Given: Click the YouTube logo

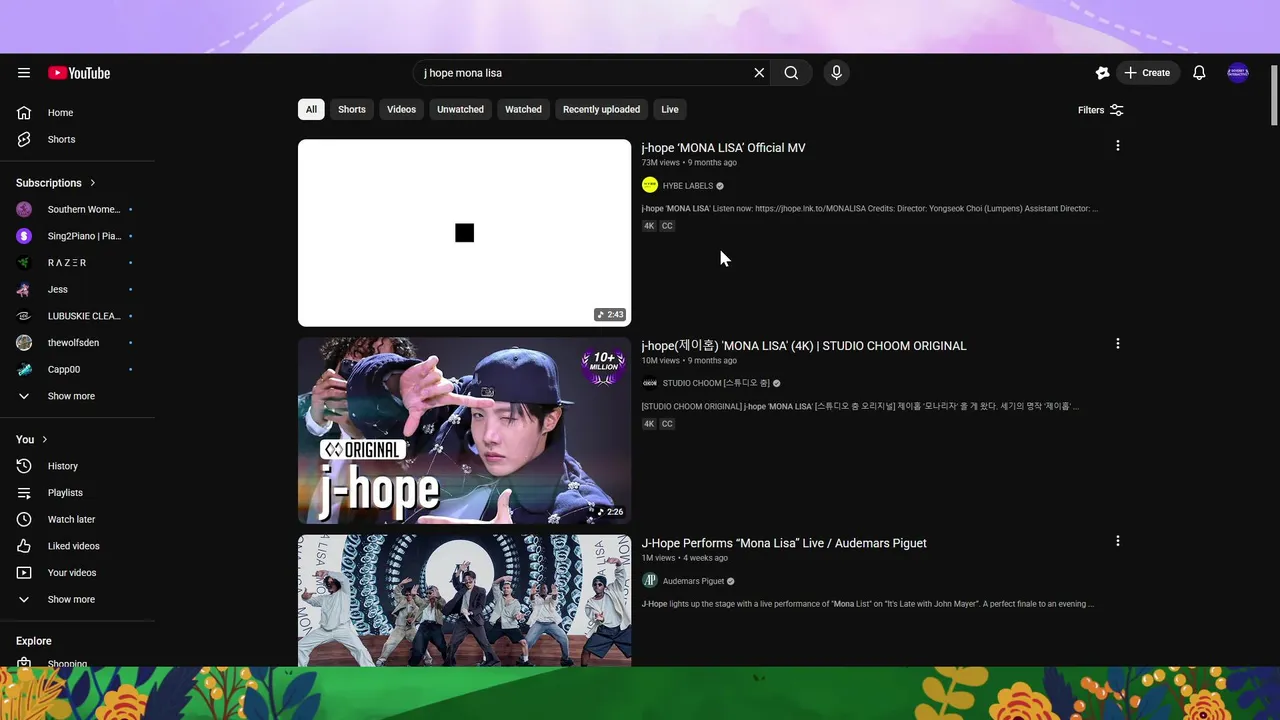Looking at the screenshot, I should pyautogui.click(x=79, y=73).
